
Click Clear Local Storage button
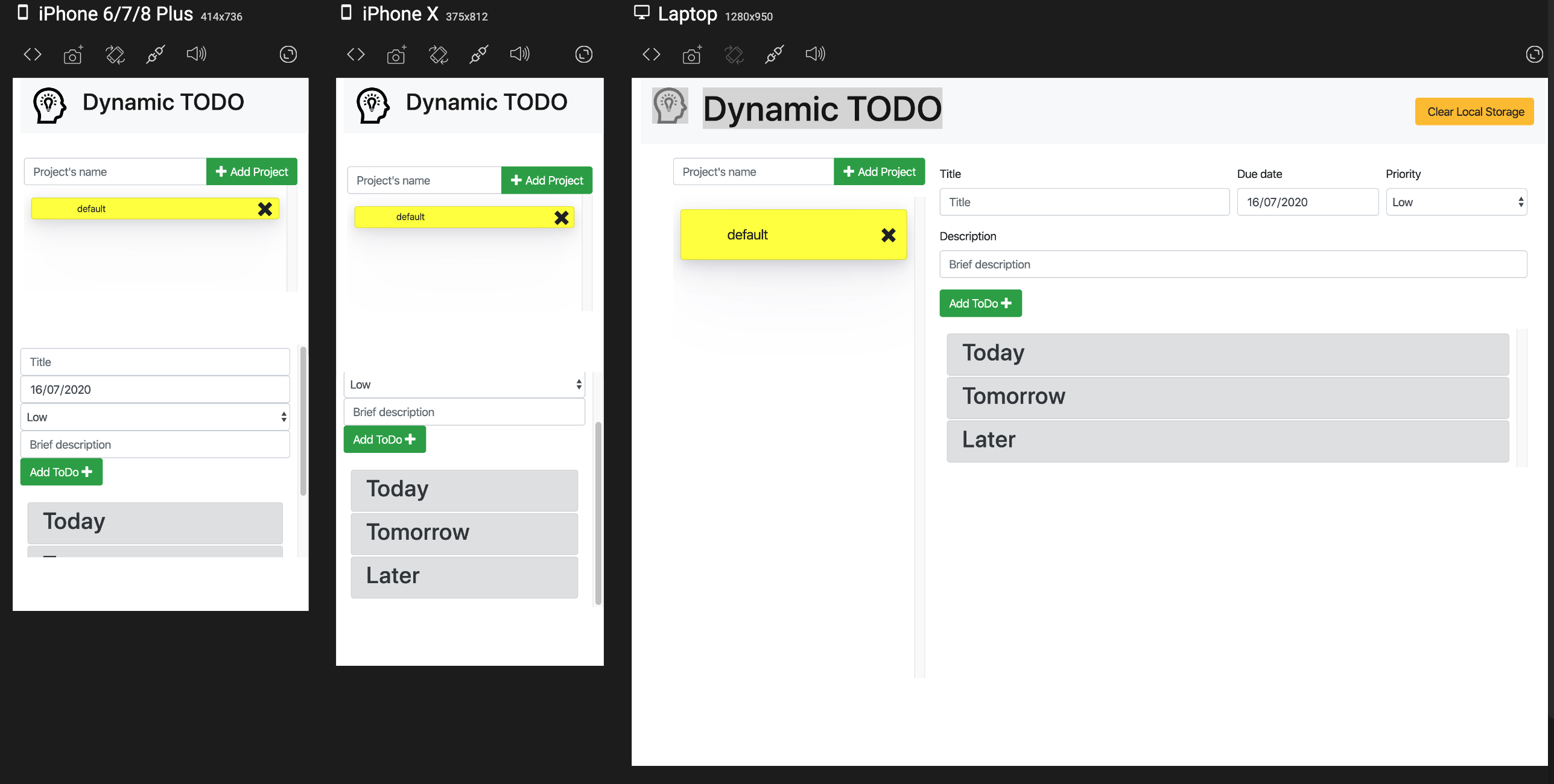(x=1474, y=112)
